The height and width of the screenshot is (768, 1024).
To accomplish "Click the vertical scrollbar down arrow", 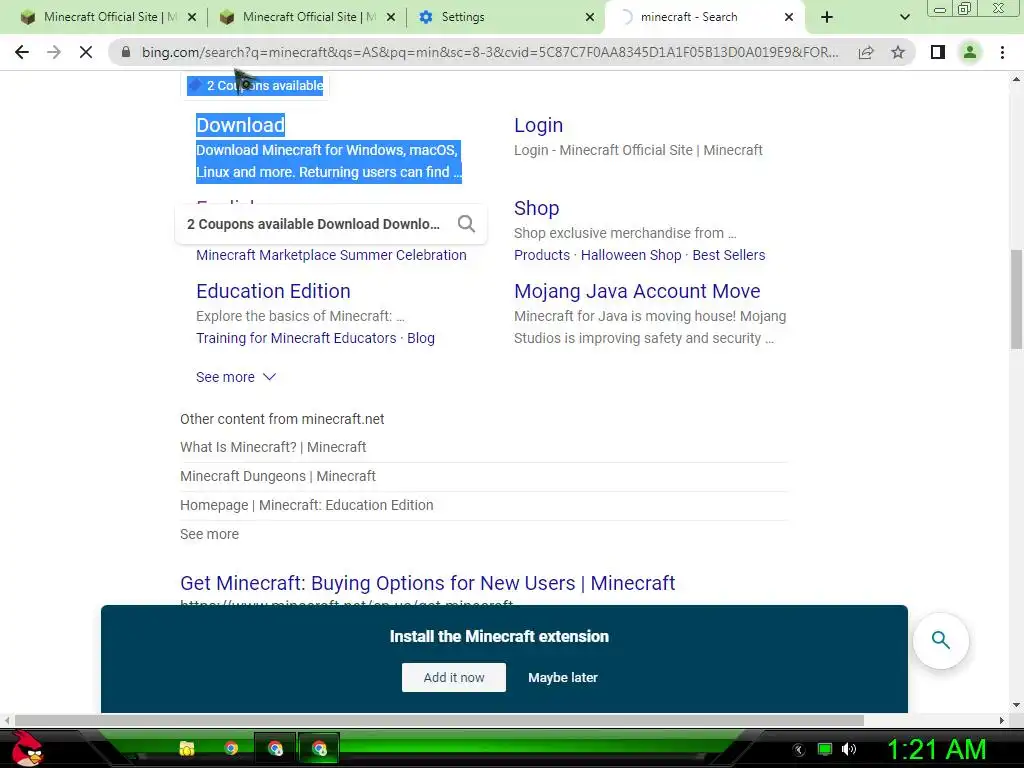I will click(x=1016, y=705).
